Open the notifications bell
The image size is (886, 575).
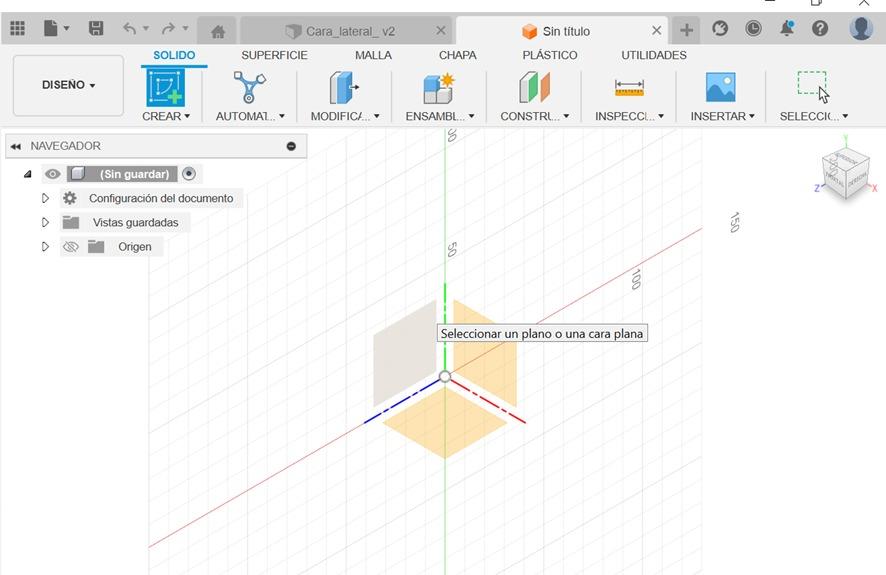pos(787,28)
